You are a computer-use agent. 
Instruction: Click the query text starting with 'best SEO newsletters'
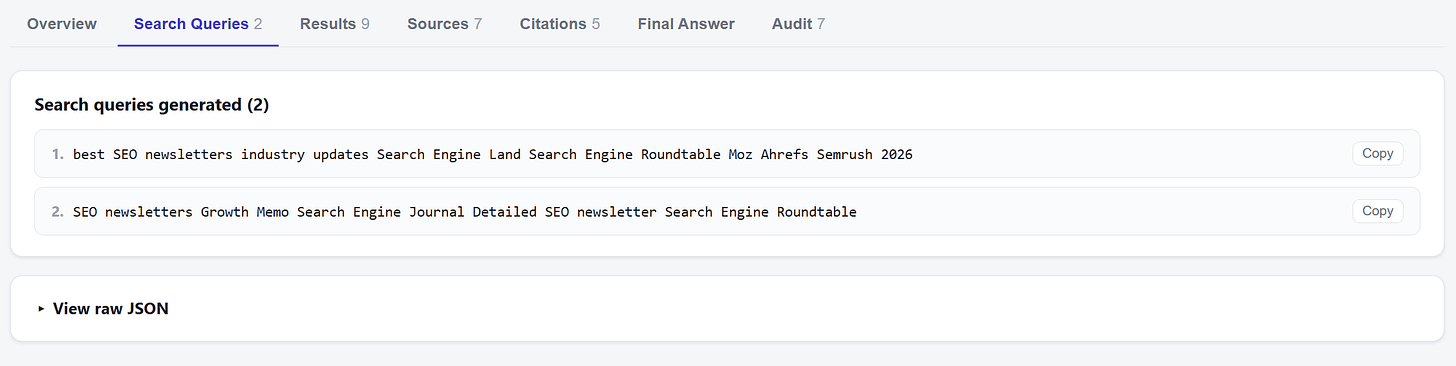(x=492, y=154)
